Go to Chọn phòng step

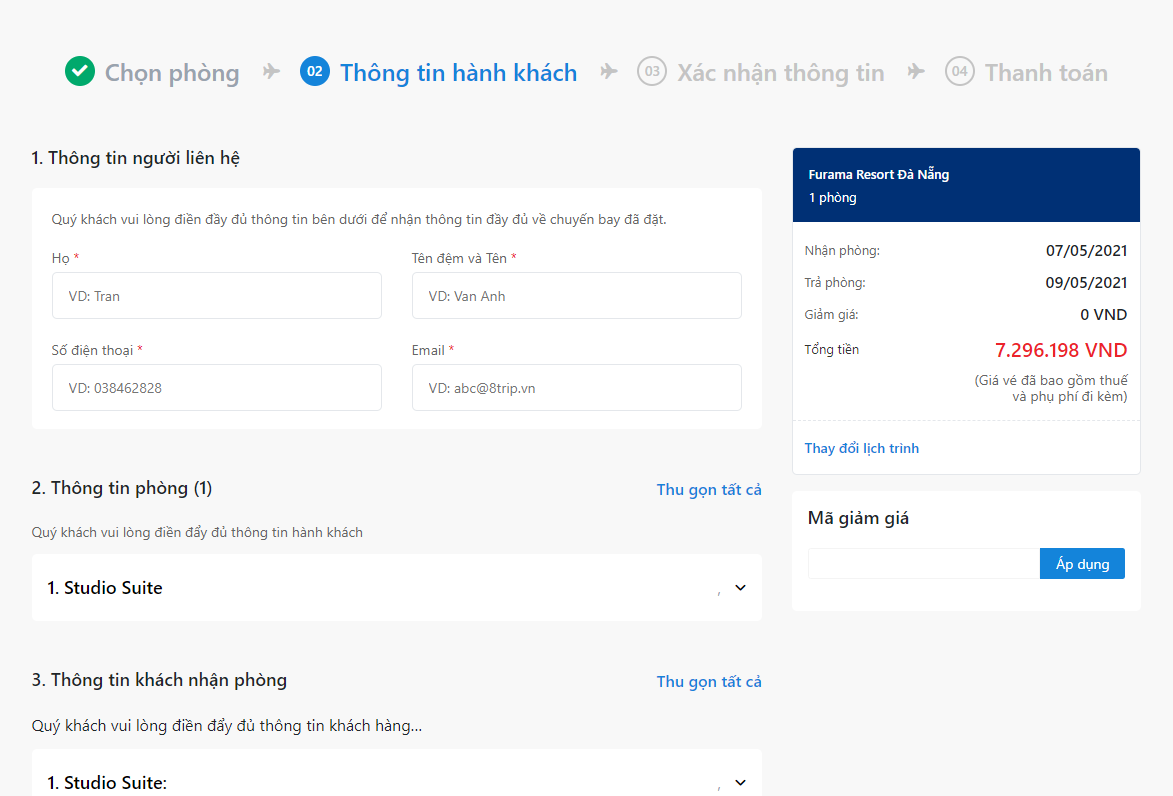pos(172,73)
